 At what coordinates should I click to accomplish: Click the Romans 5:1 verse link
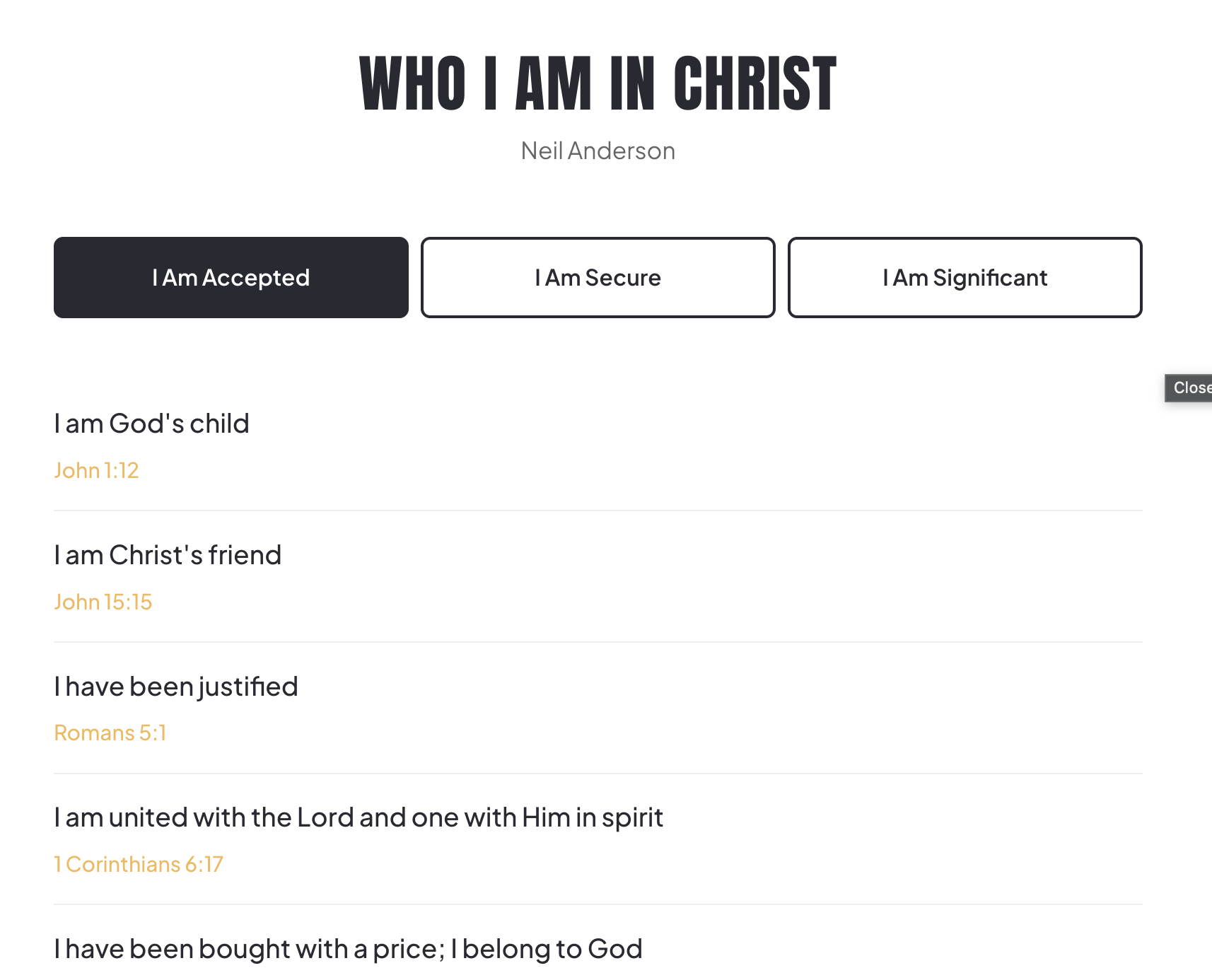(110, 733)
